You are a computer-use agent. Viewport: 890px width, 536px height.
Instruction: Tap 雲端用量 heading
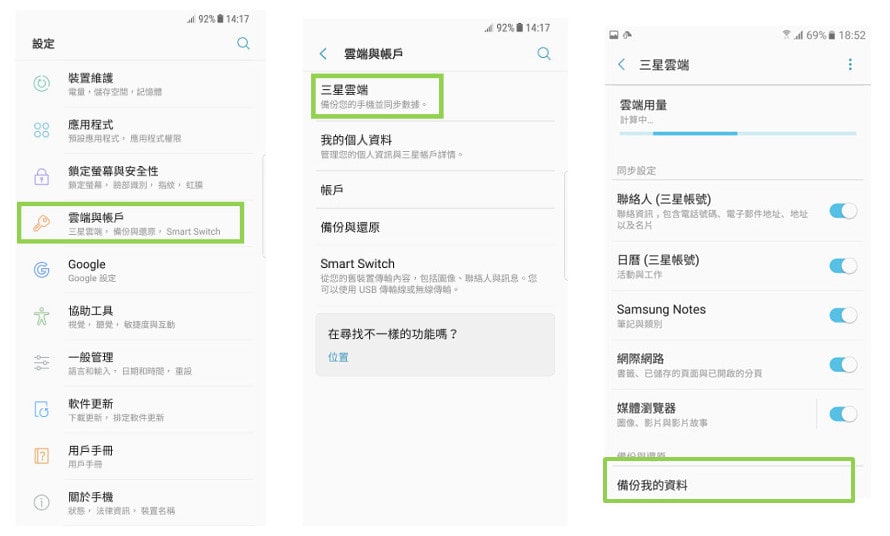point(643,105)
